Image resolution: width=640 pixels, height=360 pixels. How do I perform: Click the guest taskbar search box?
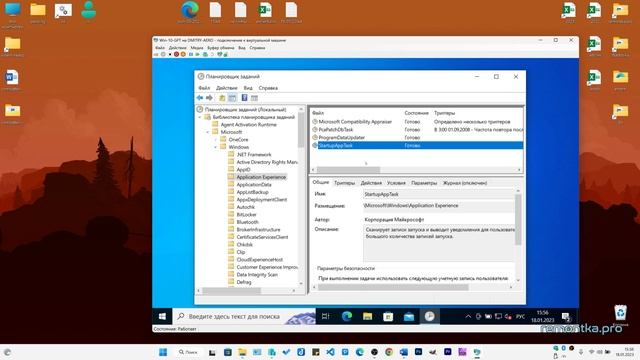[244, 316]
